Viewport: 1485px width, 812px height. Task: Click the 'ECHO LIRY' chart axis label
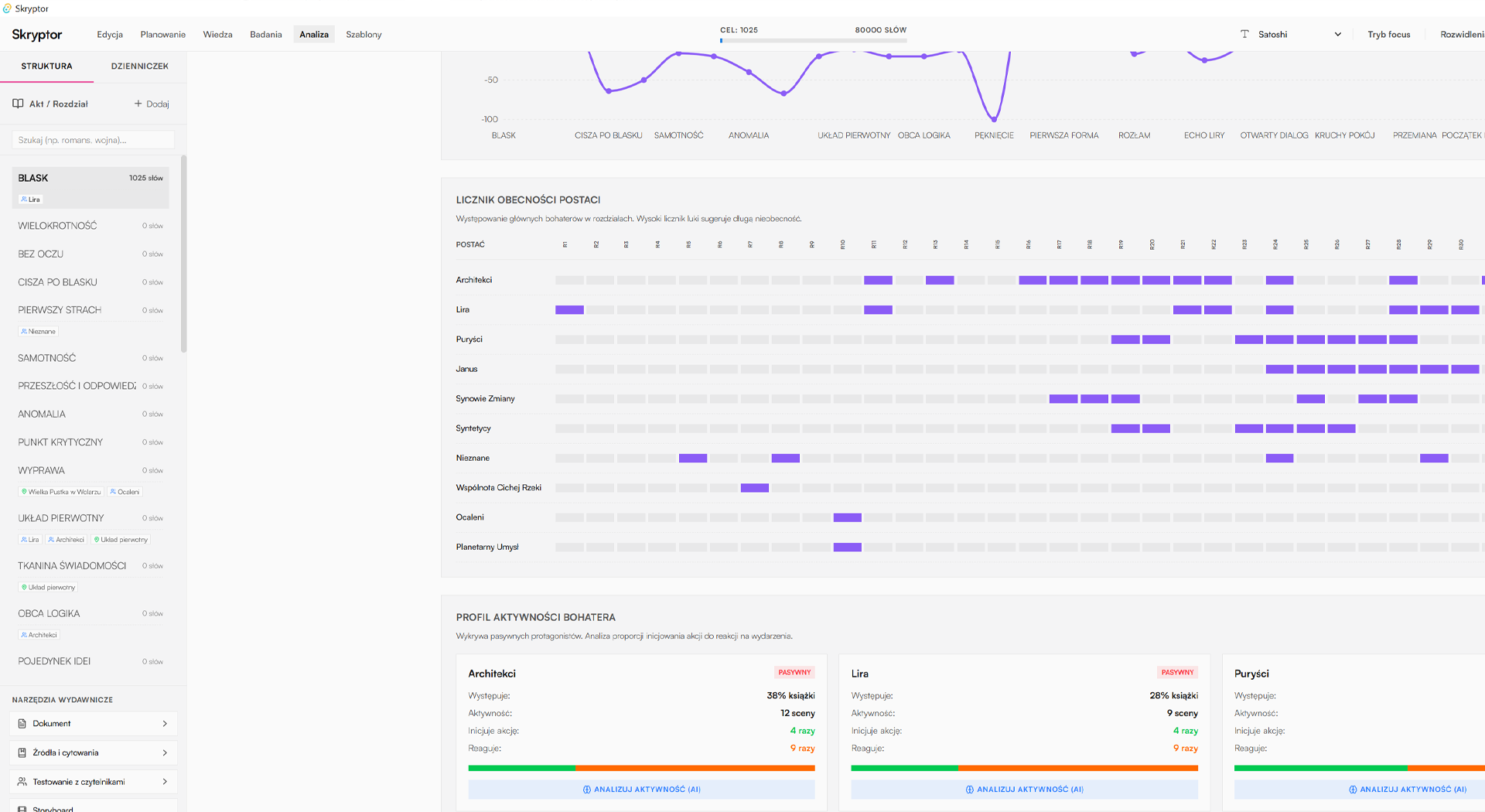tap(1204, 135)
